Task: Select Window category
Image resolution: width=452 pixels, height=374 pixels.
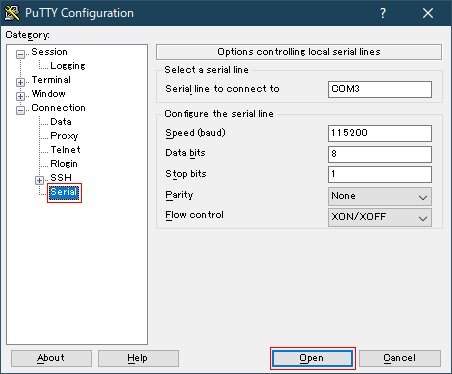Action: (48, 94)
